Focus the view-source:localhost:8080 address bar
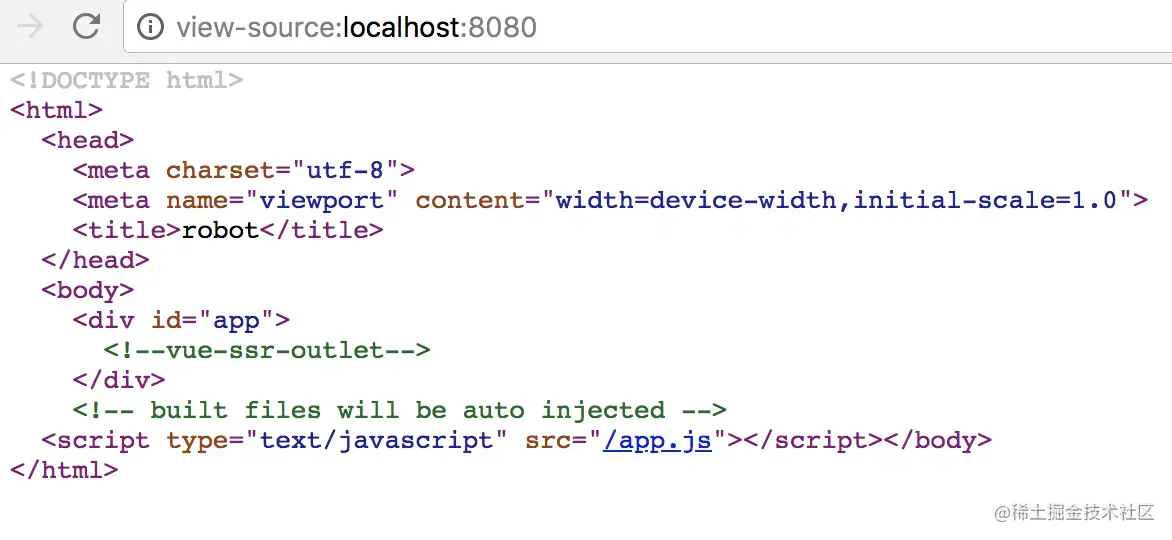Screen dimensions: 1172x540 647,28
